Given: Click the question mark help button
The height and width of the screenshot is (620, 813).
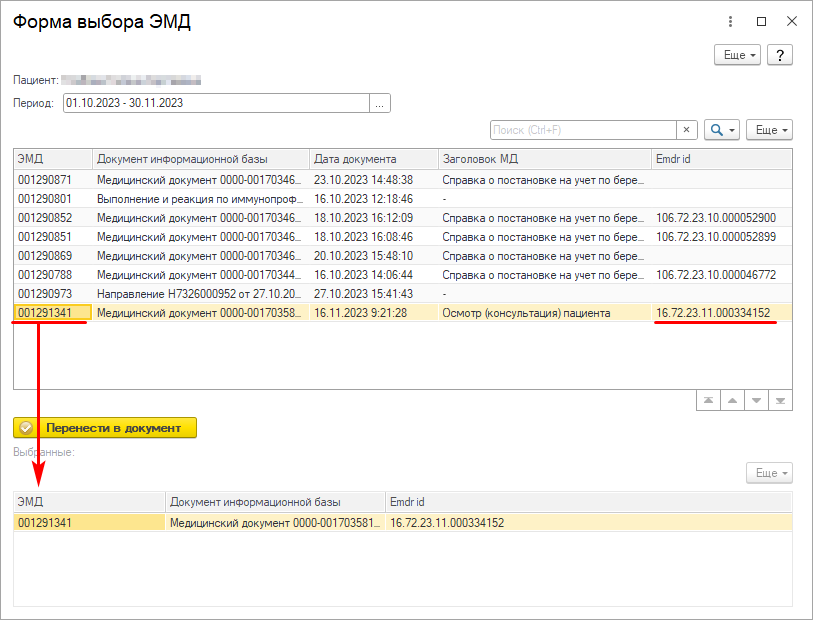Looking at the screenshot, I should tap(779, 55).
